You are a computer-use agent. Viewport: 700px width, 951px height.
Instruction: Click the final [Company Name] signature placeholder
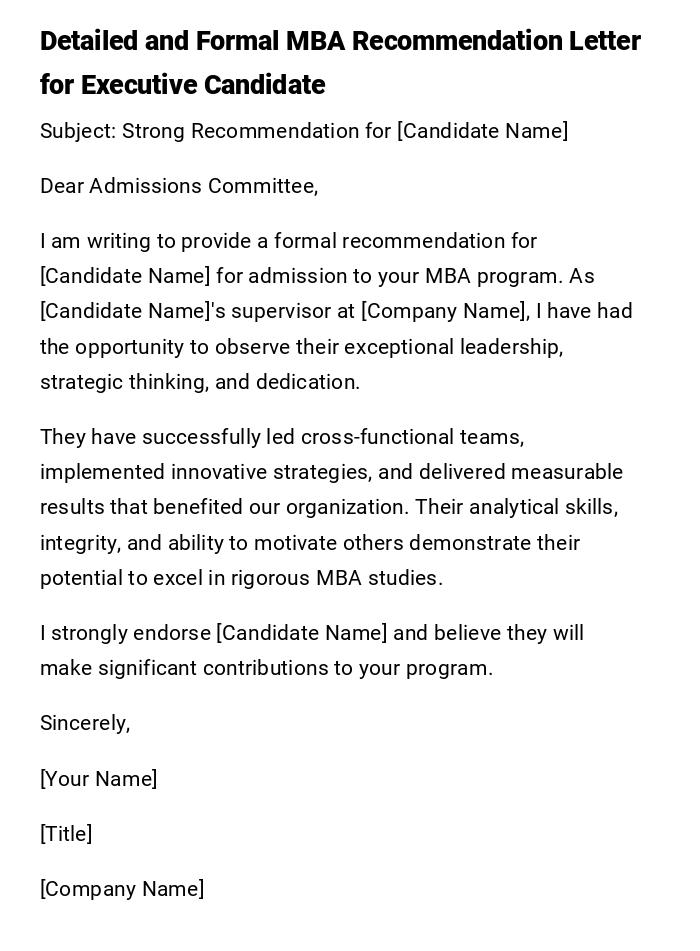(x=122, y=889)
